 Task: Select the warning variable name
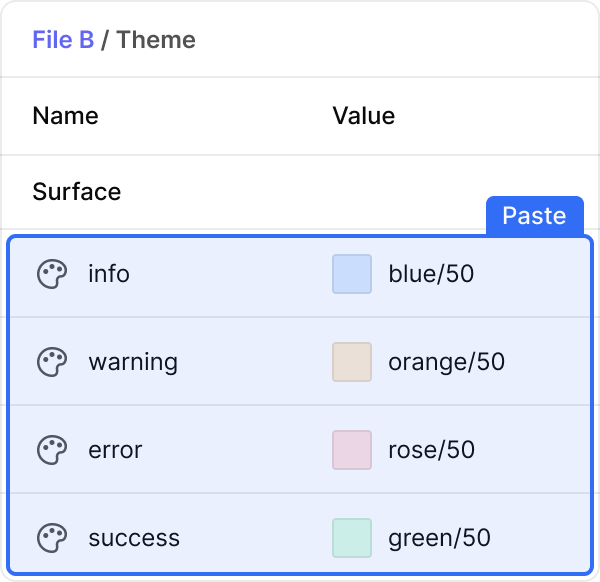tap(133, 362)
